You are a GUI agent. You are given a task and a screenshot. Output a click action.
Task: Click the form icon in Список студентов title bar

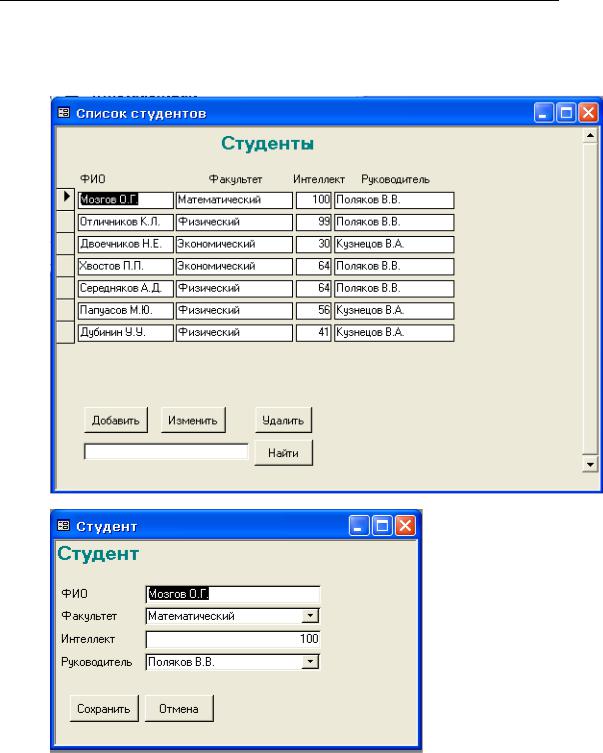[x=63, y=113]
